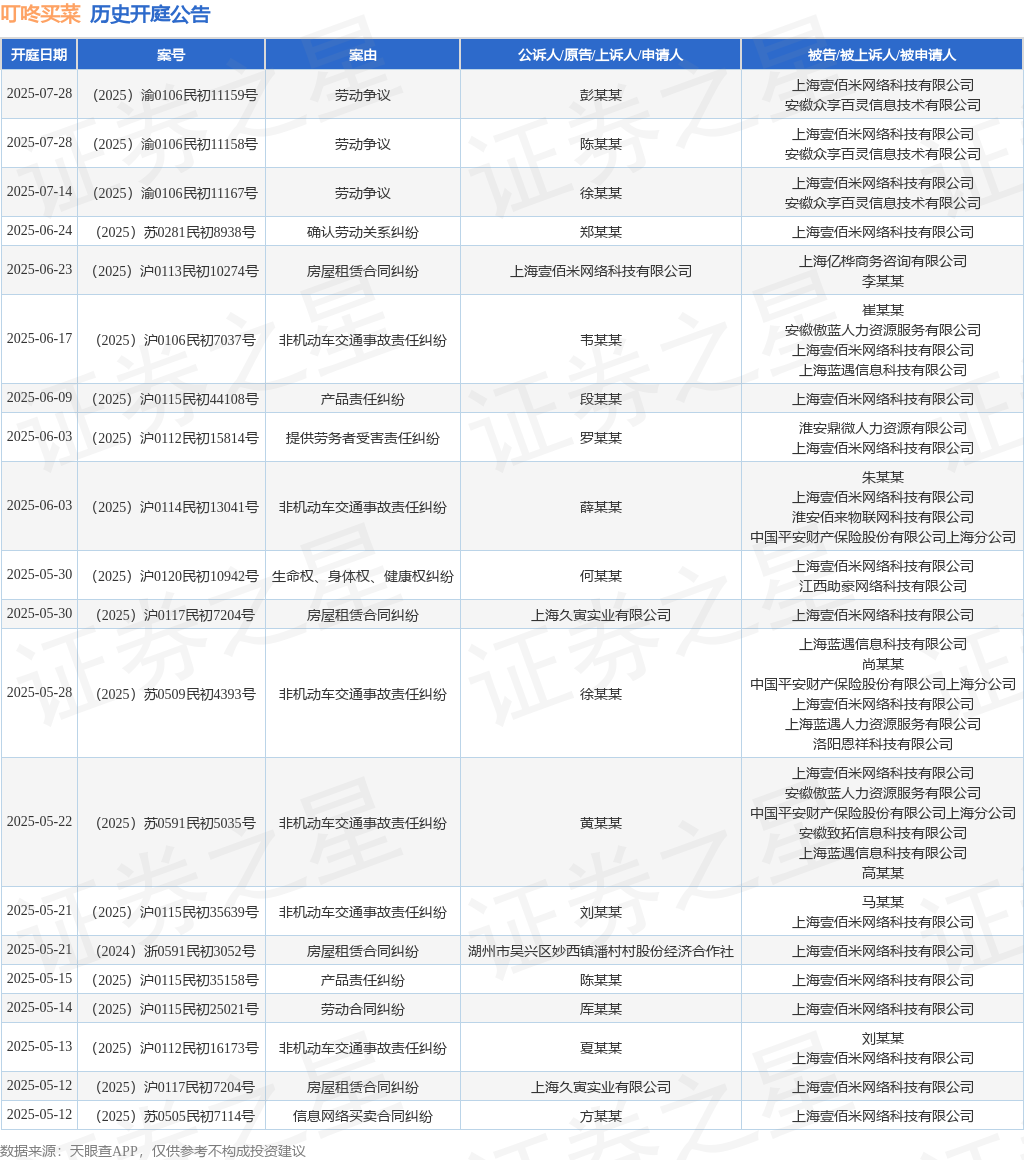Select defendant 上海蓝遇人力资源服务有限公司

(883, 724)
